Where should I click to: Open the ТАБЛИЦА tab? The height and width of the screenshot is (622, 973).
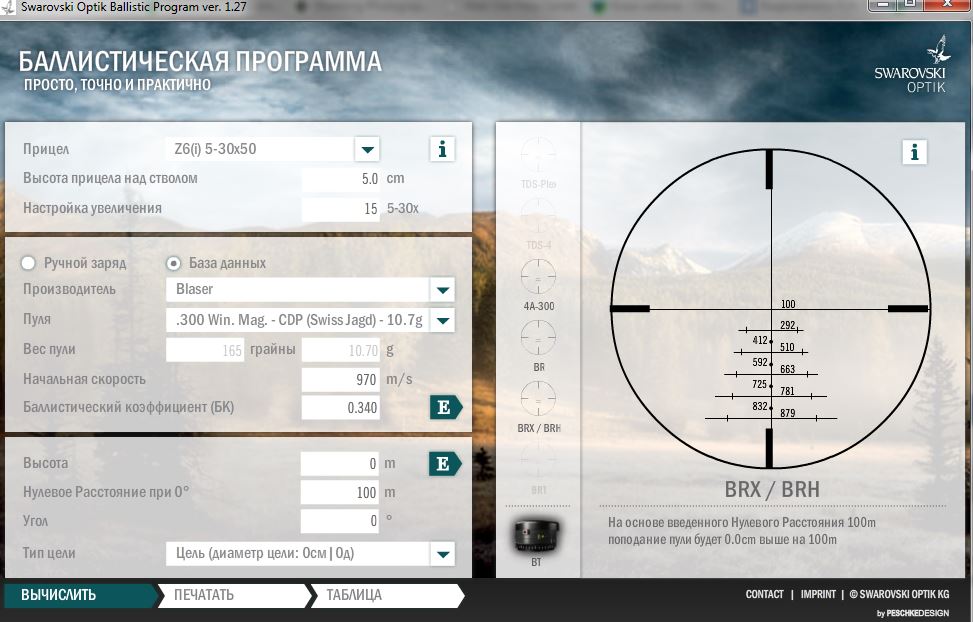coord(354,595)
